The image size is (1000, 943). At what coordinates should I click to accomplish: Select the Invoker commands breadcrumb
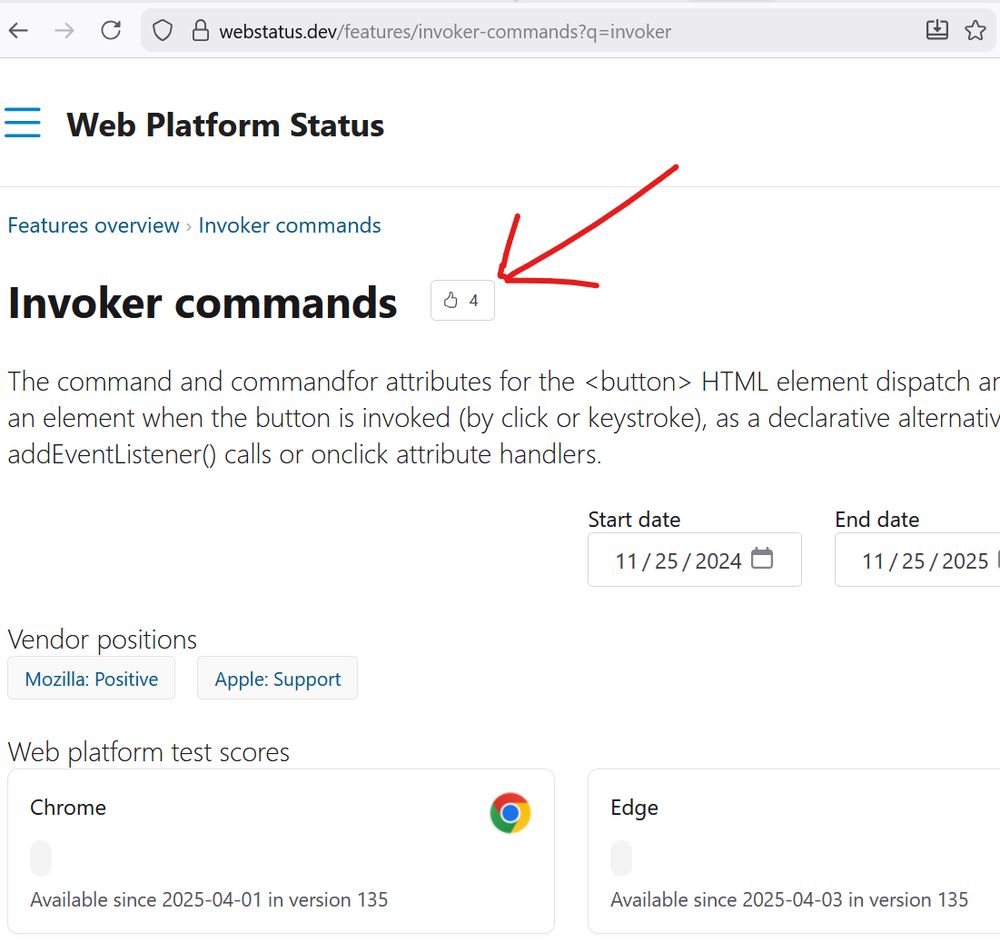pos(289,225)
